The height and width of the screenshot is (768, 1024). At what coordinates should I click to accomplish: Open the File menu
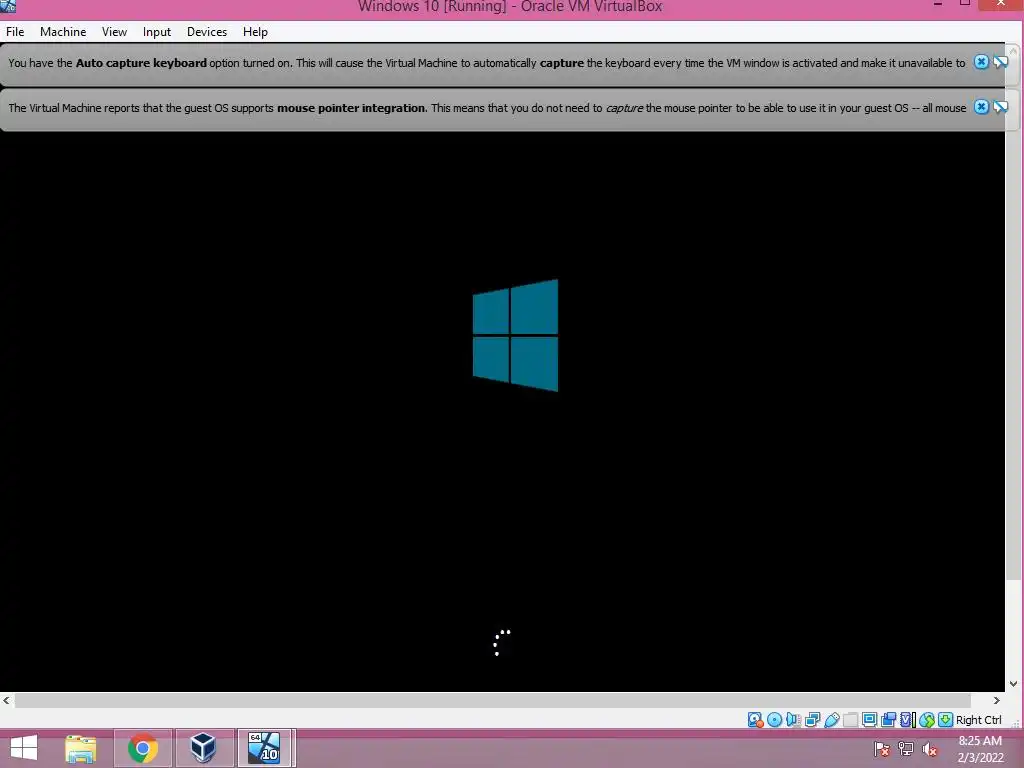15,31
